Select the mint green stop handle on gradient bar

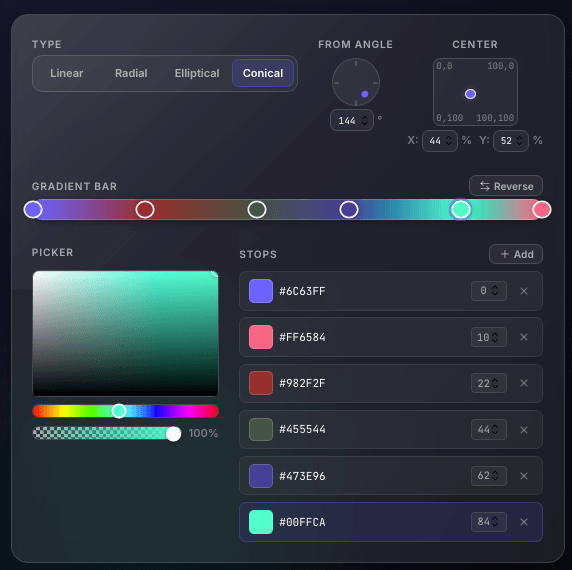pos(461,210)
